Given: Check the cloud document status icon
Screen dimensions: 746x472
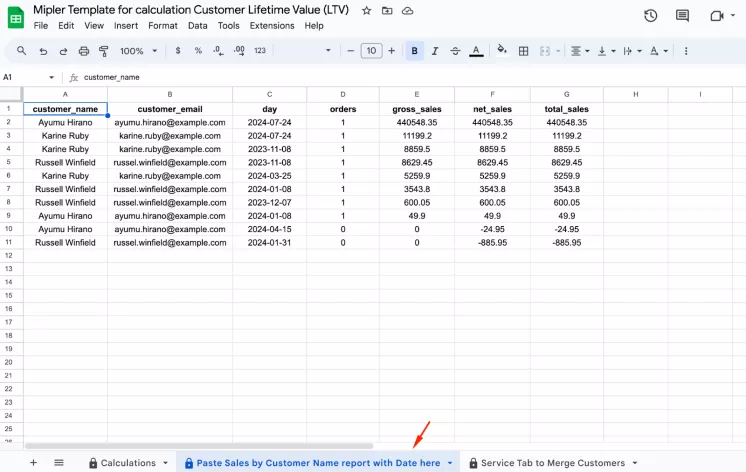Looking at the screenshot, I should tap(407, 10).
